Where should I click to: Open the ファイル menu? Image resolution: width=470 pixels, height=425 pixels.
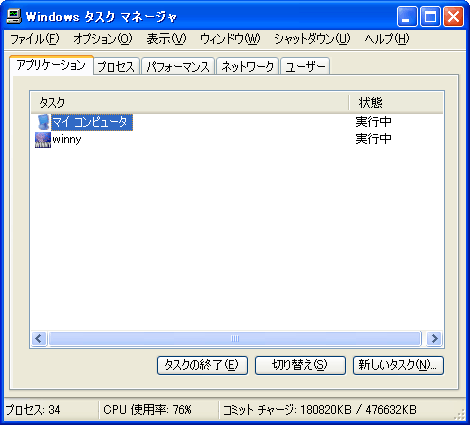[x=35, y=39]
